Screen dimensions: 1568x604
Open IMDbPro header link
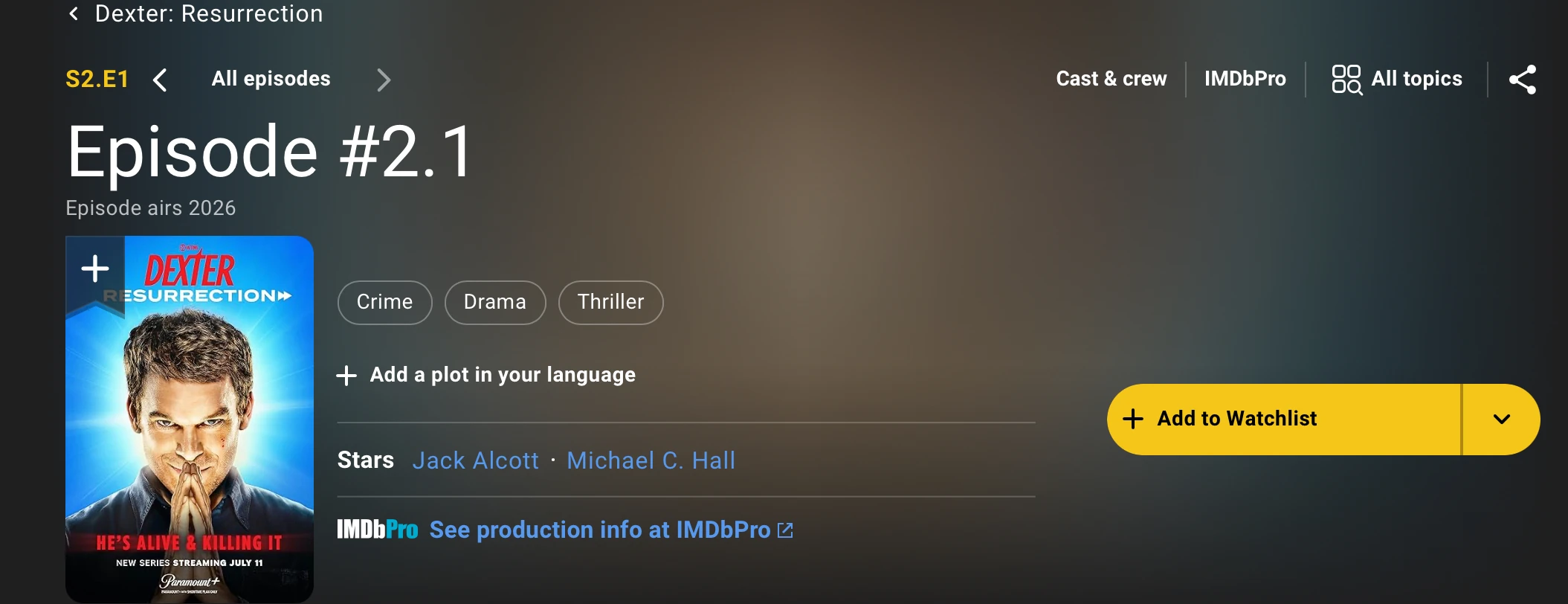tap(1245, 79)
